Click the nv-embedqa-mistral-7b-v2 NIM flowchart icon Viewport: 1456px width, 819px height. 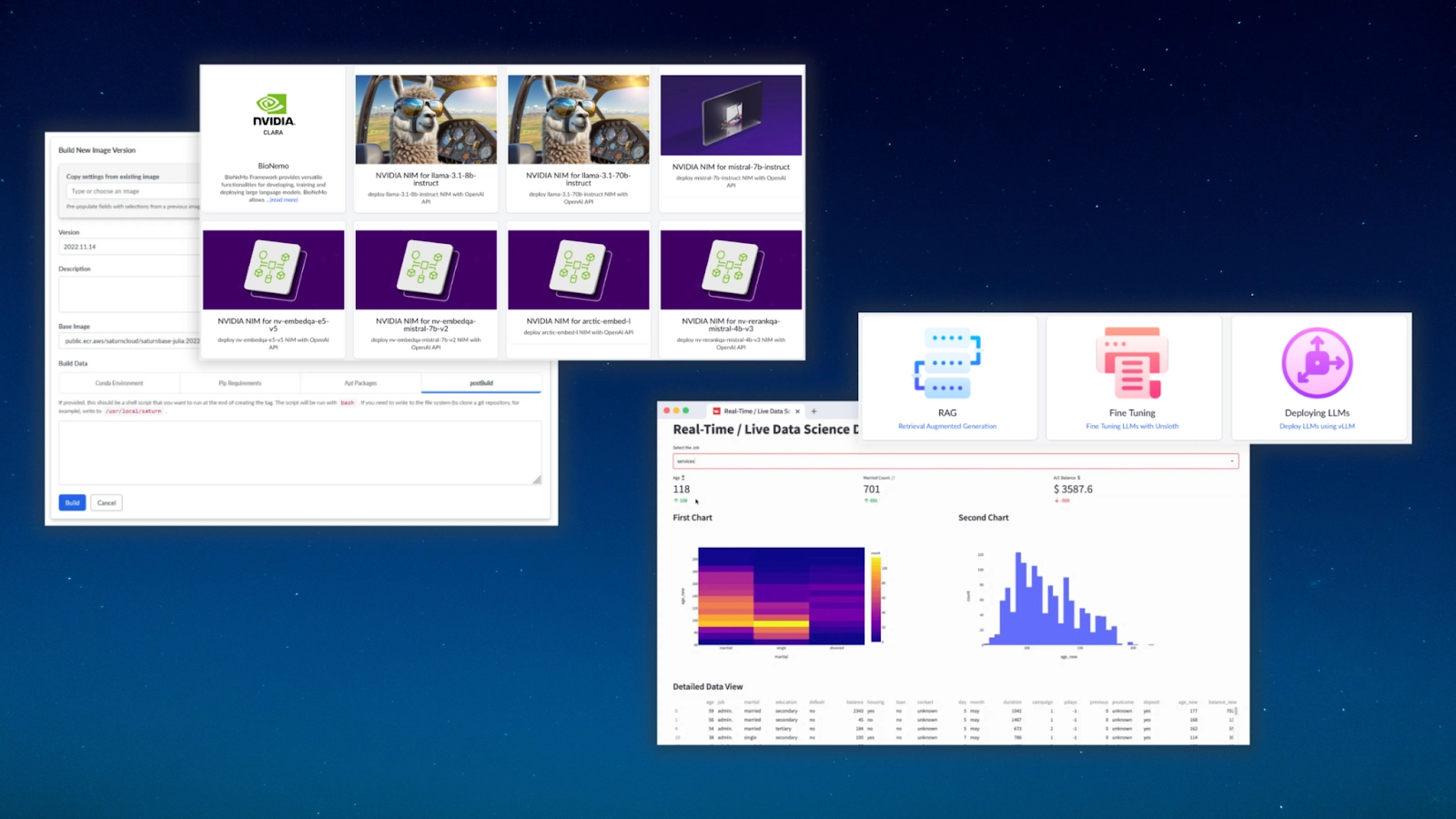pos(426,269)
